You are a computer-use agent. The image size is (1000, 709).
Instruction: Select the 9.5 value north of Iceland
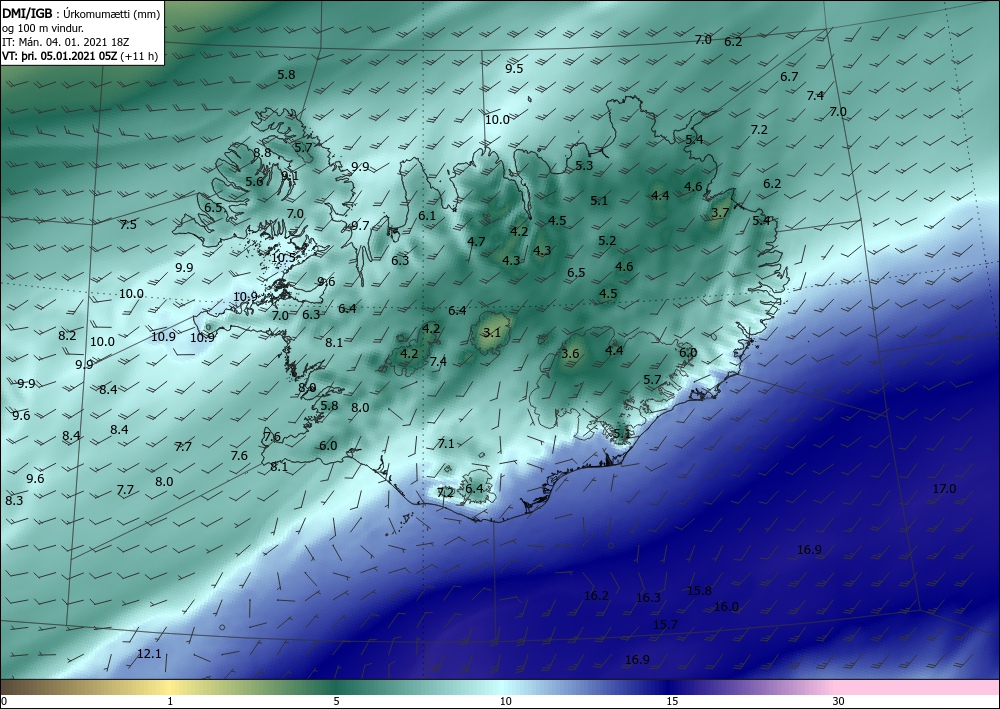point(514,69)
